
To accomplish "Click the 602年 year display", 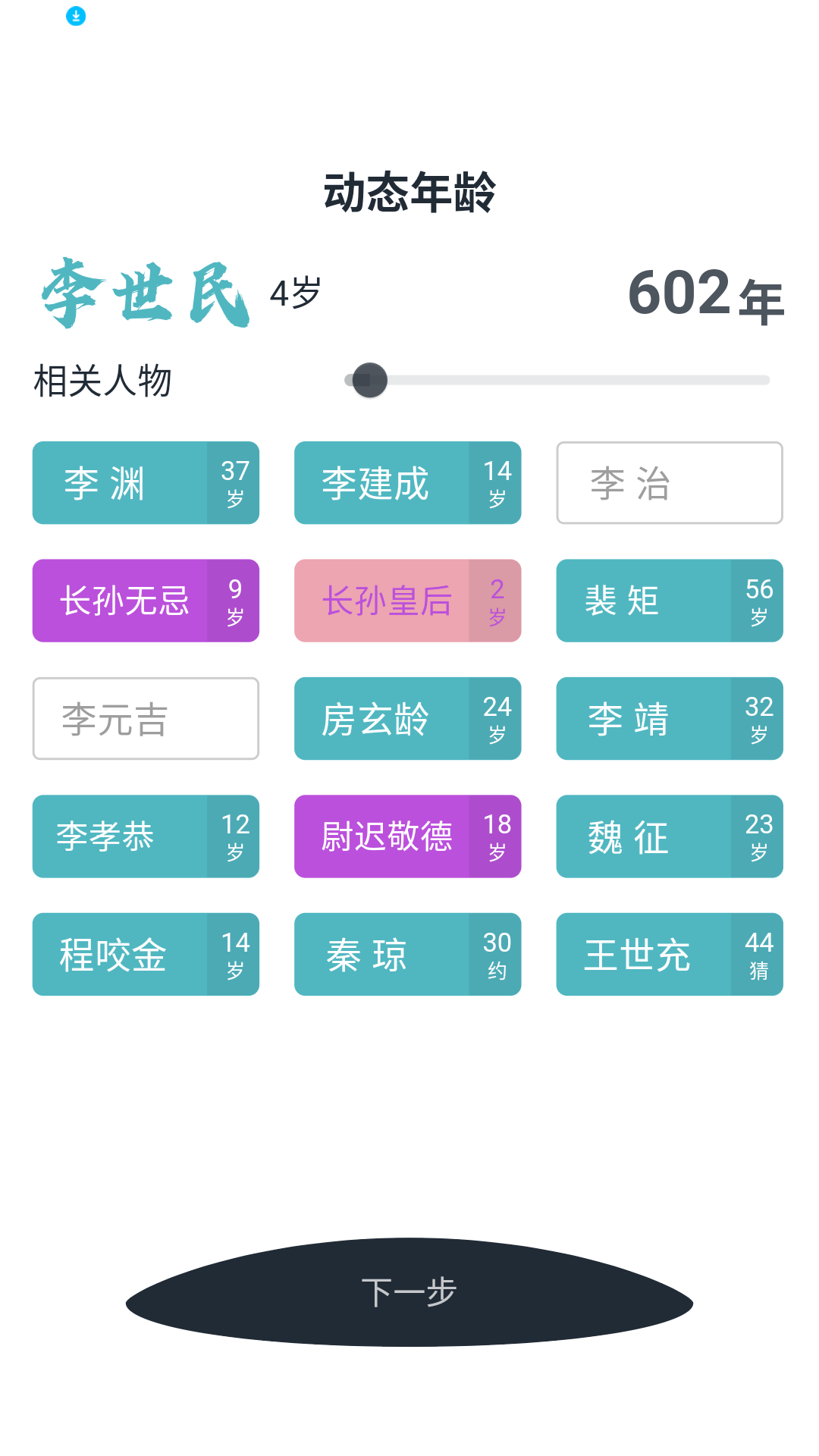I will [x=705, y=294].
